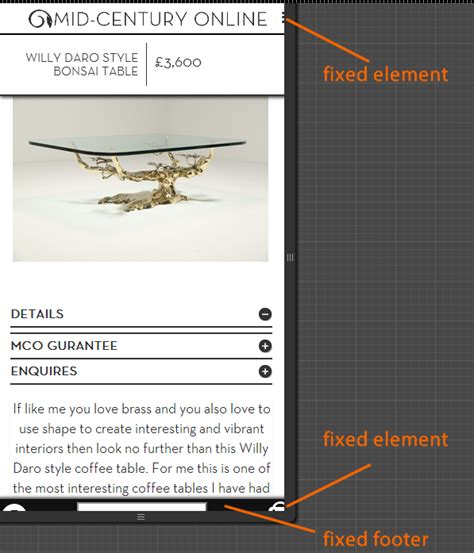Click the round icon at footer left
474x553 pixels.
click(14, 507)
